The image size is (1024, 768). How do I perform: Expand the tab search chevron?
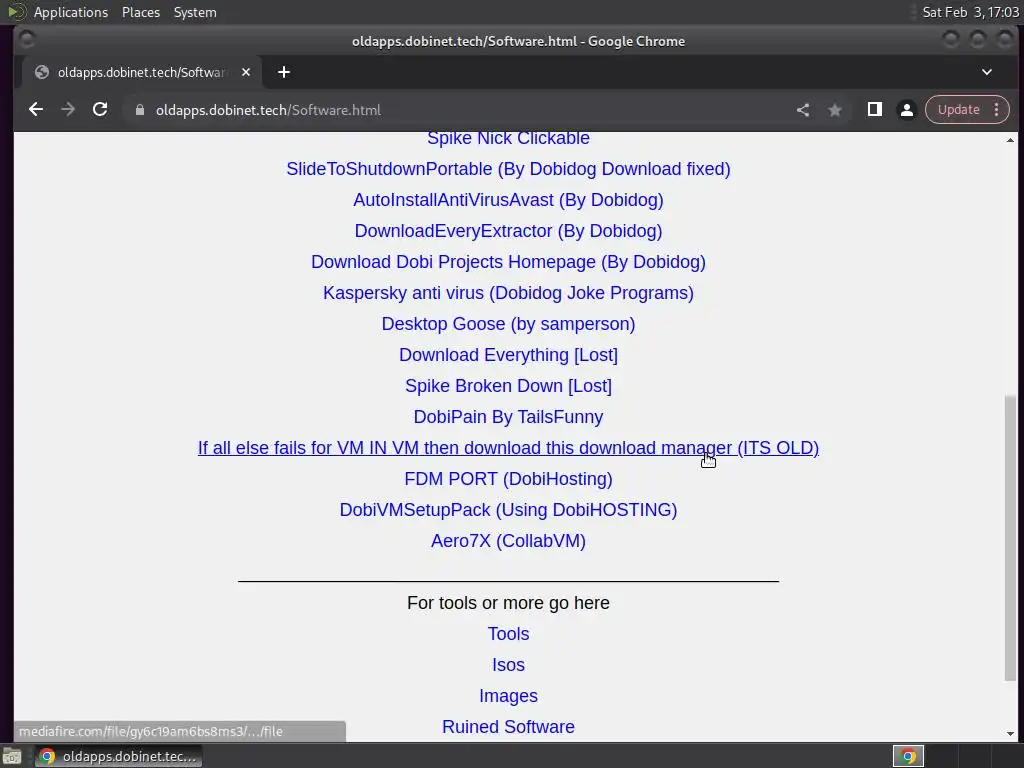point(987,72)
